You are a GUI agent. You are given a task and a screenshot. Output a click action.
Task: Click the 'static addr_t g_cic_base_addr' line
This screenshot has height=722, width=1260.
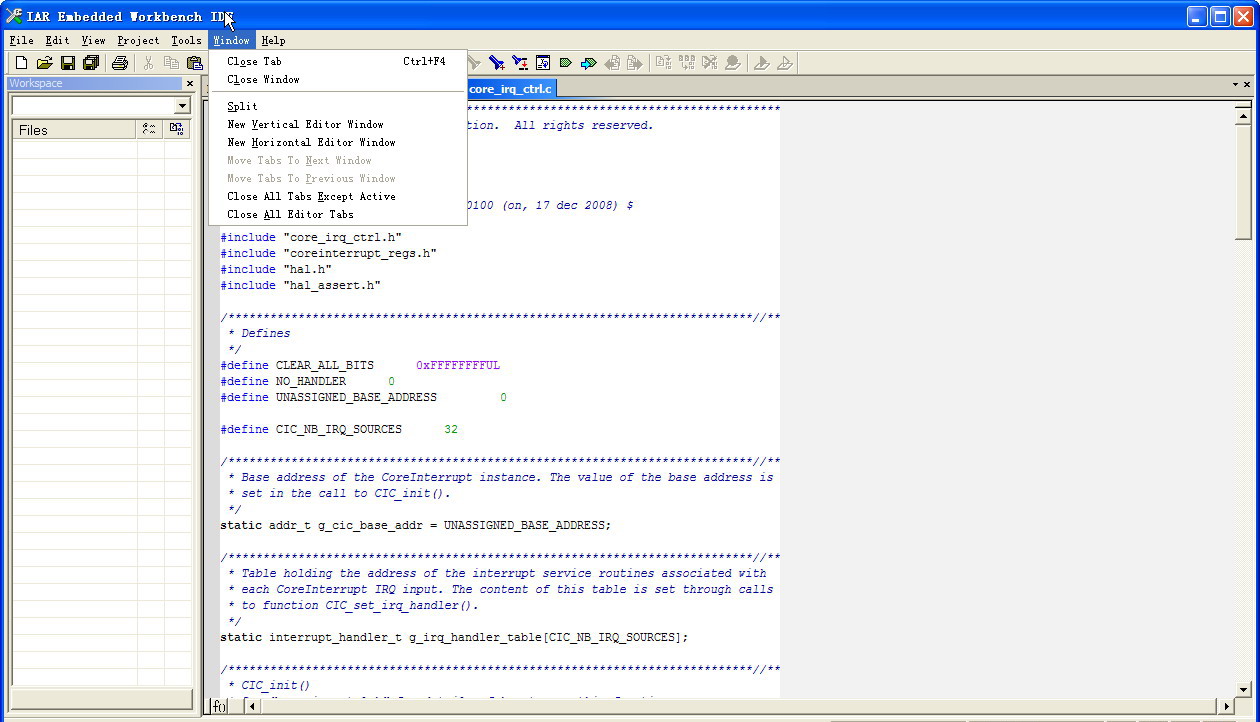(415, 525)
